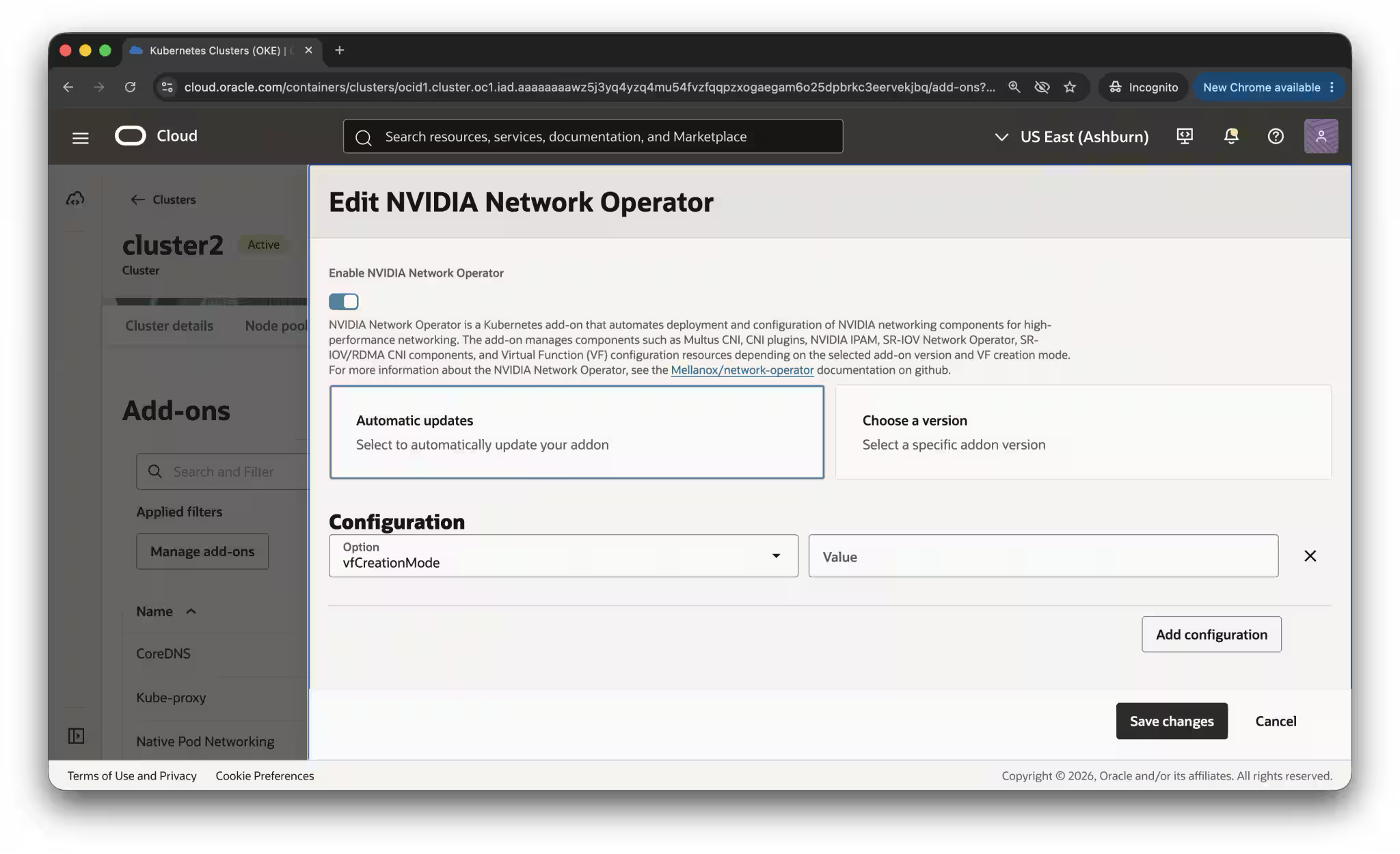Open Terms of Use and Privacy

[x=132, y=775]
